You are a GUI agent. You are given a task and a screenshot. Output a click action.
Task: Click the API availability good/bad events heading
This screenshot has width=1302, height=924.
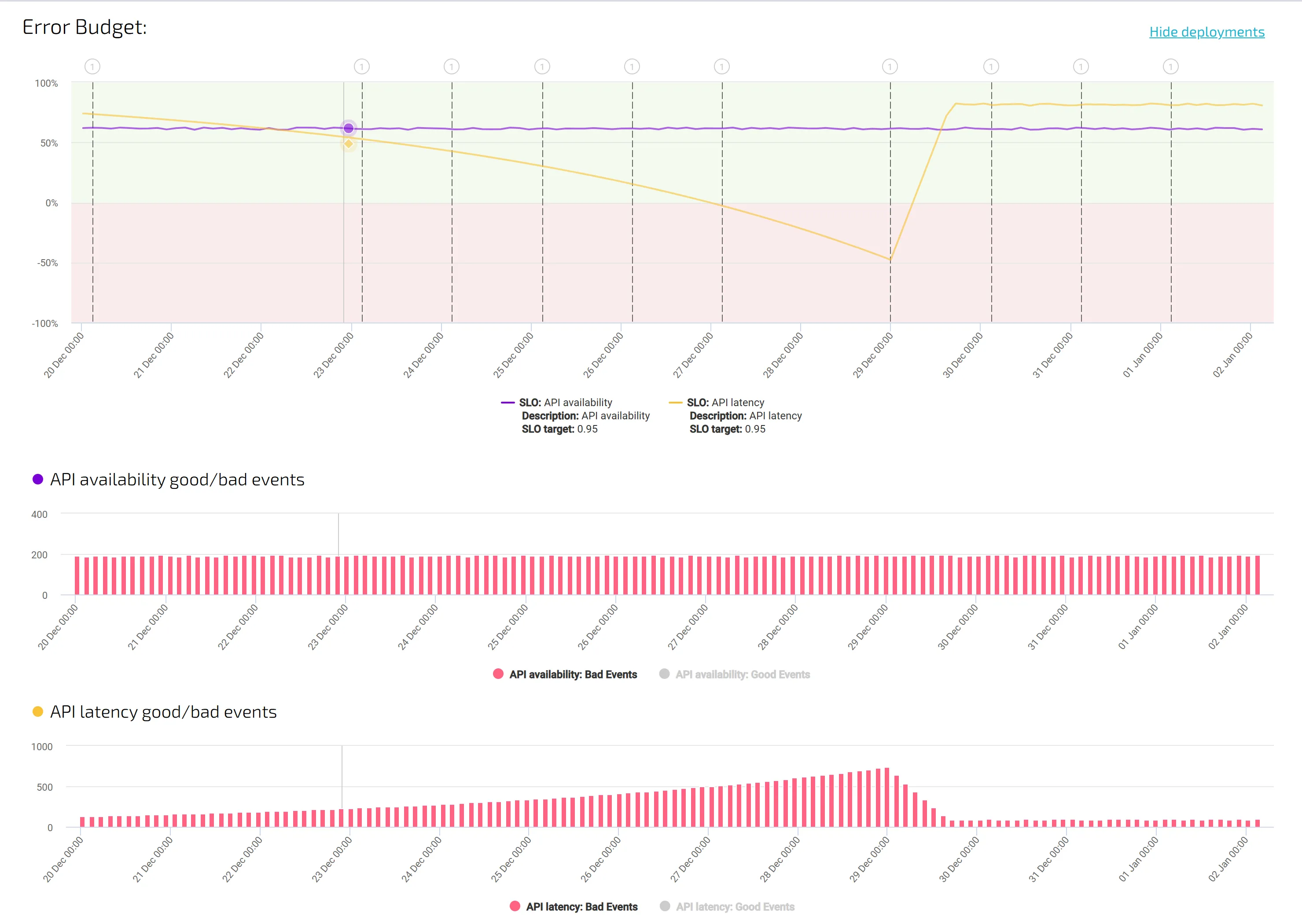177,480
